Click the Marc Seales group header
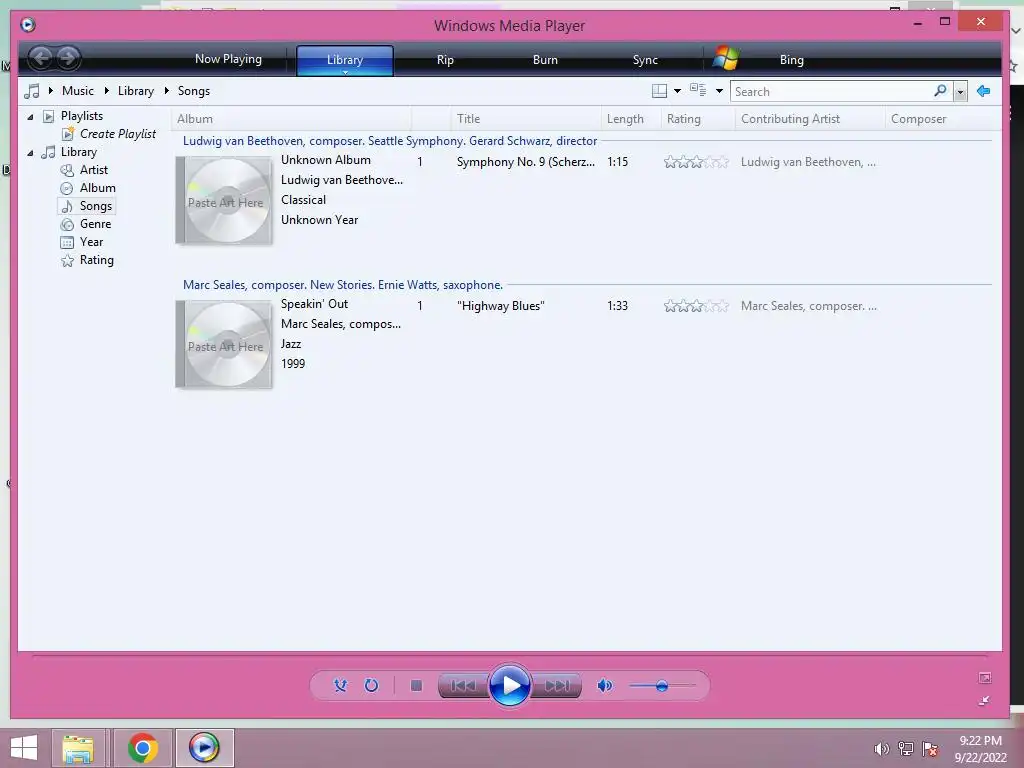Viewport: 1024px width, 768px height. (343, 285)
